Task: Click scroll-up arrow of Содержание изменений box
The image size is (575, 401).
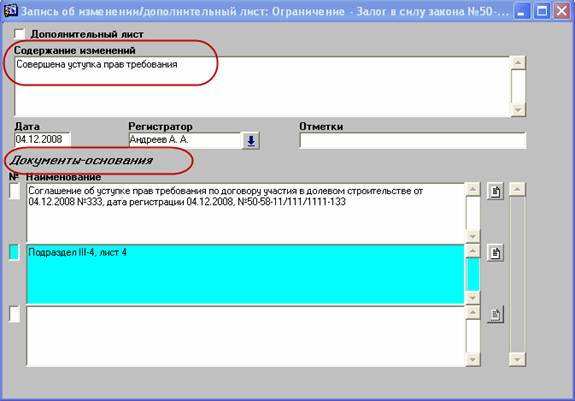Action: click(518, 63)
